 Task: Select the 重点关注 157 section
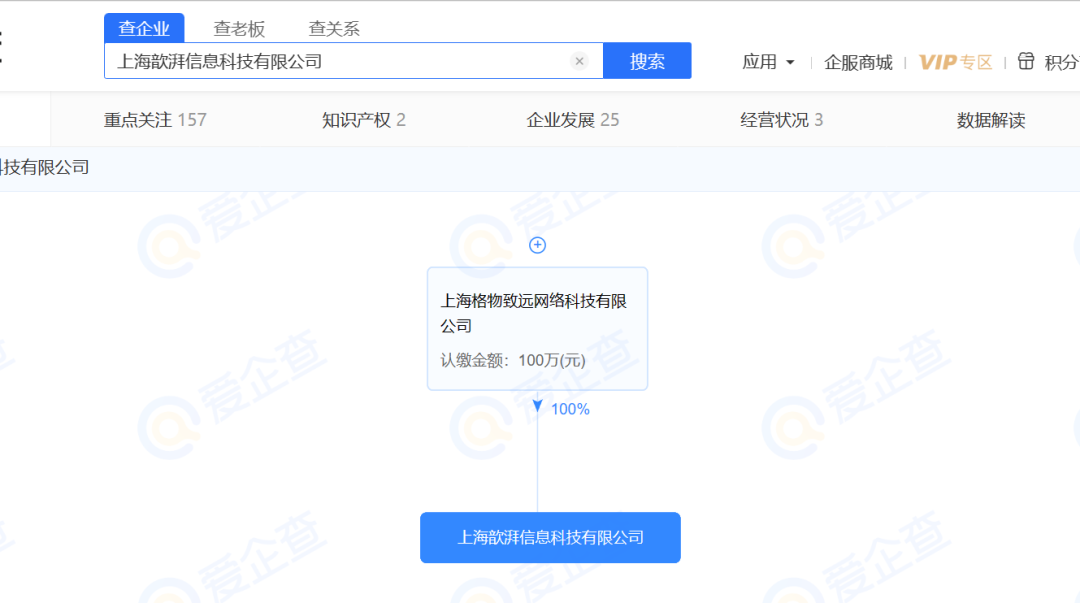pos(155,120)
